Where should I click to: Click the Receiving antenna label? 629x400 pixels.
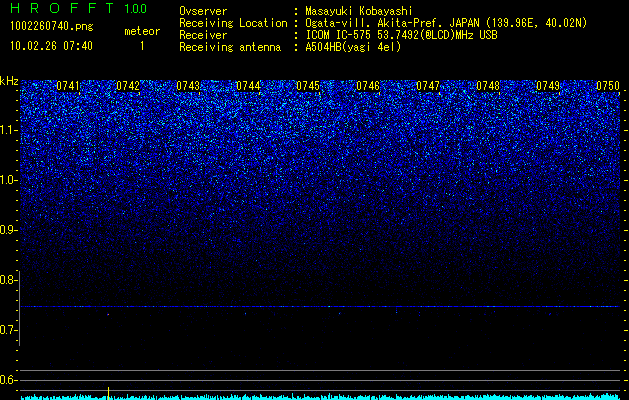point(230,47)
